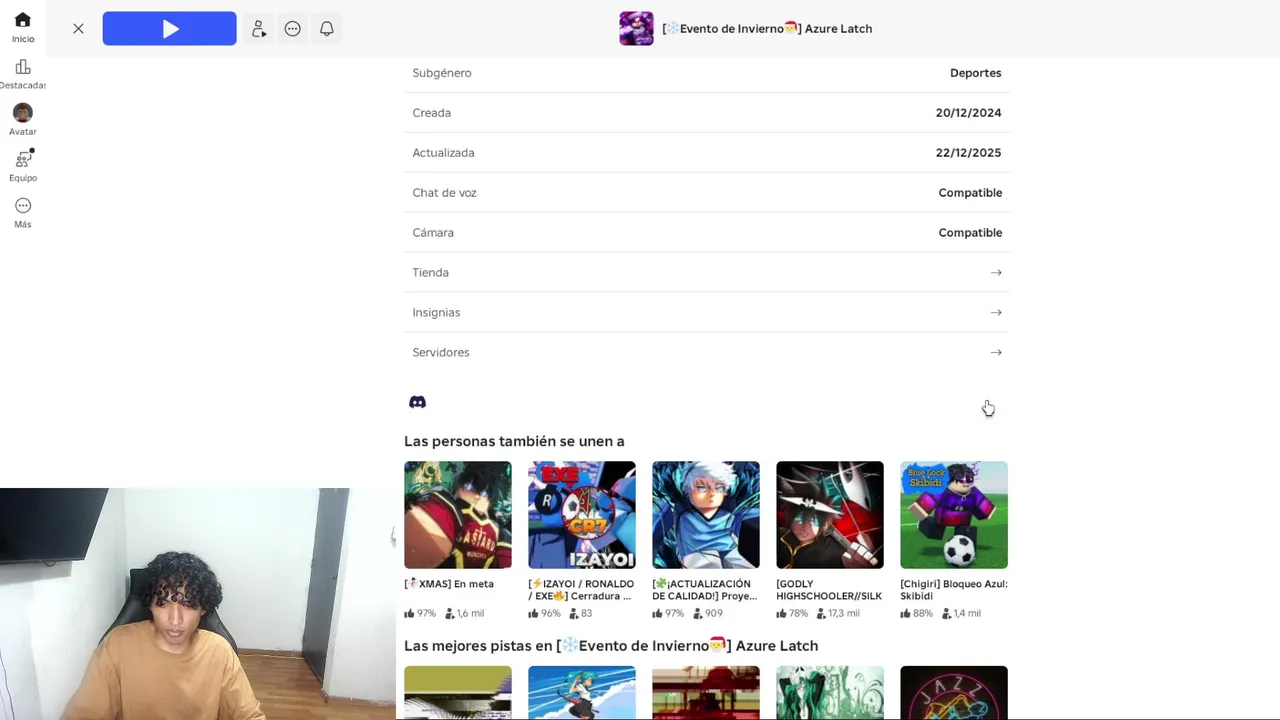This screenshot has width=1280, height=720.
Task: Open the '[Chigiri] Bloqueo Azul' game thumbnail
Action: point(954,515)
